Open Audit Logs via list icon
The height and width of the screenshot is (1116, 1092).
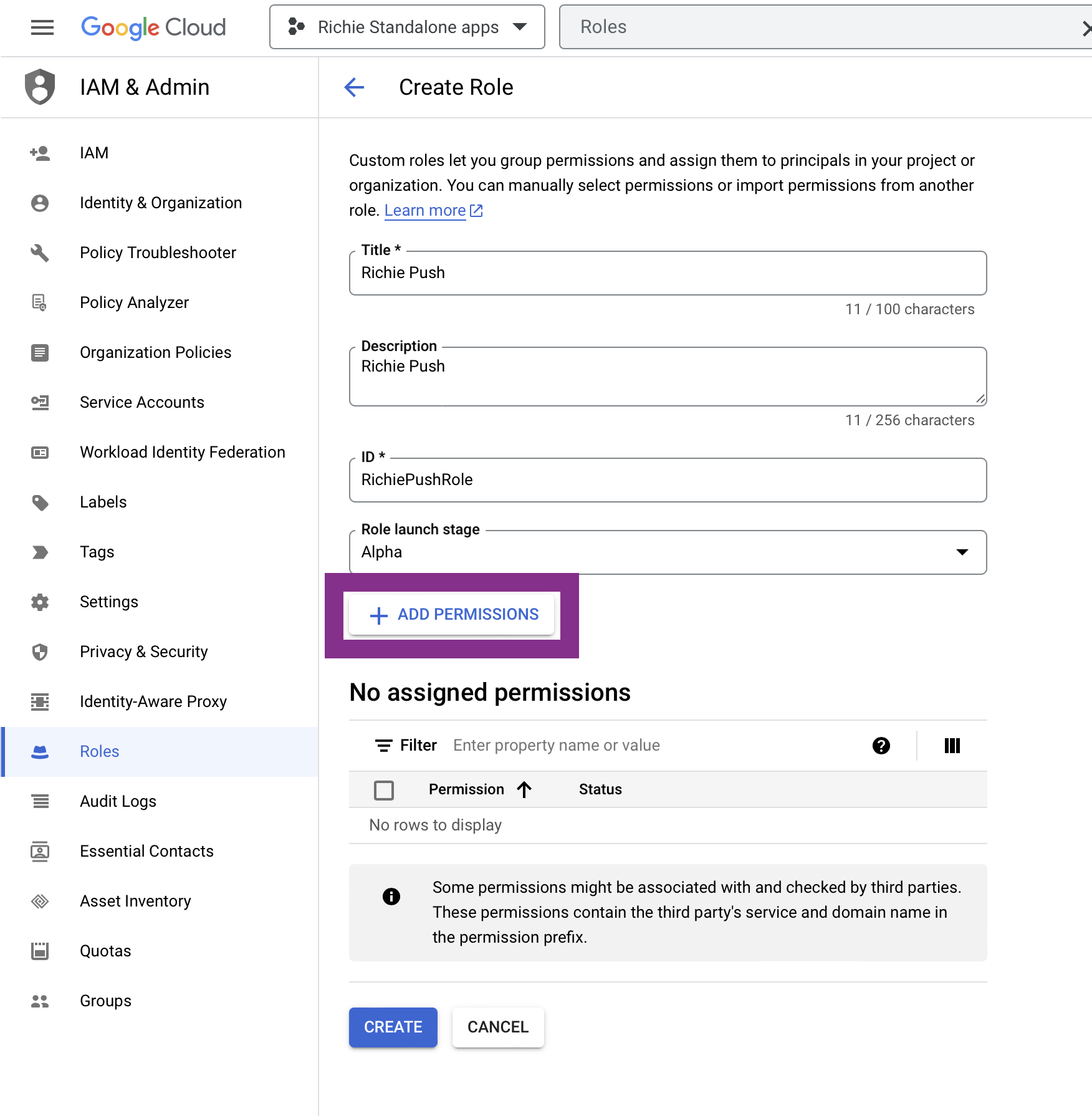(x=40, y=801)
